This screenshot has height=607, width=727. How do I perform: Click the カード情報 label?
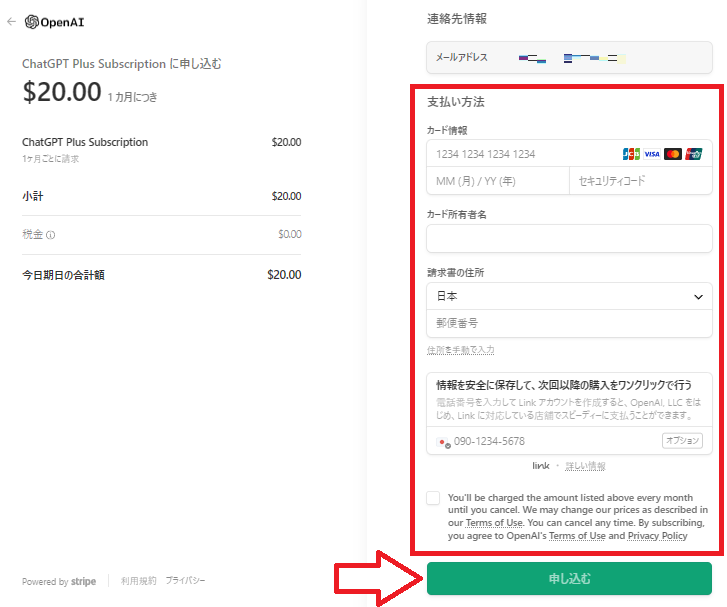[x=447, y=131]
